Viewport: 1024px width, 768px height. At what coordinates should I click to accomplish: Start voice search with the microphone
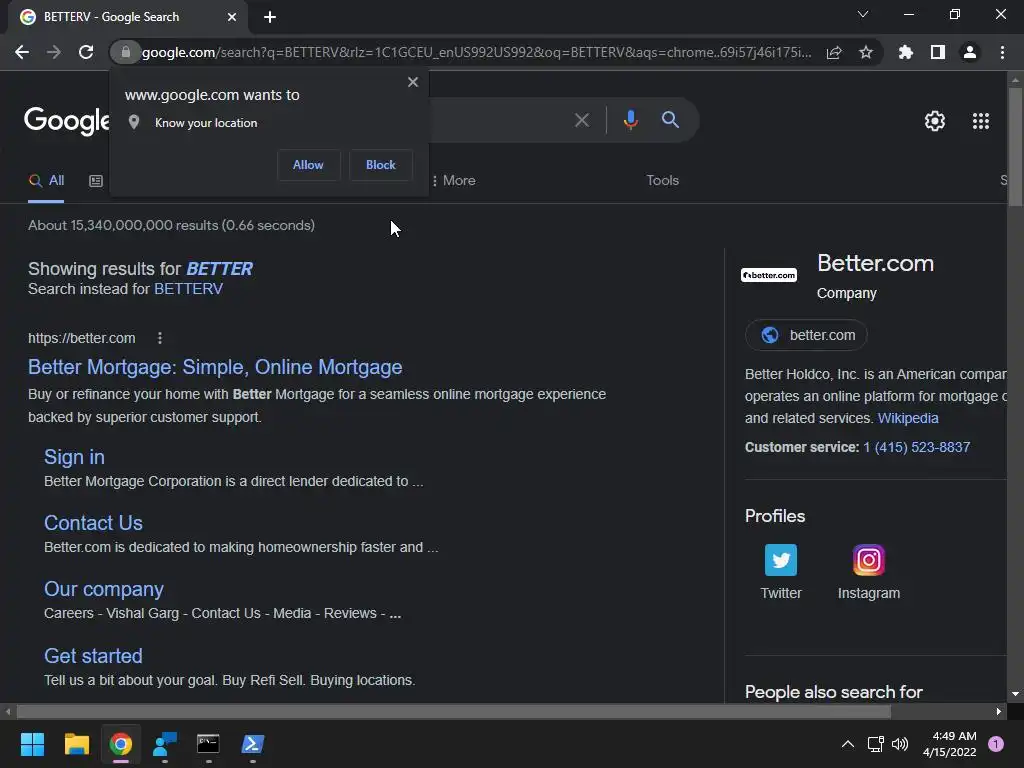pos(630,120)
